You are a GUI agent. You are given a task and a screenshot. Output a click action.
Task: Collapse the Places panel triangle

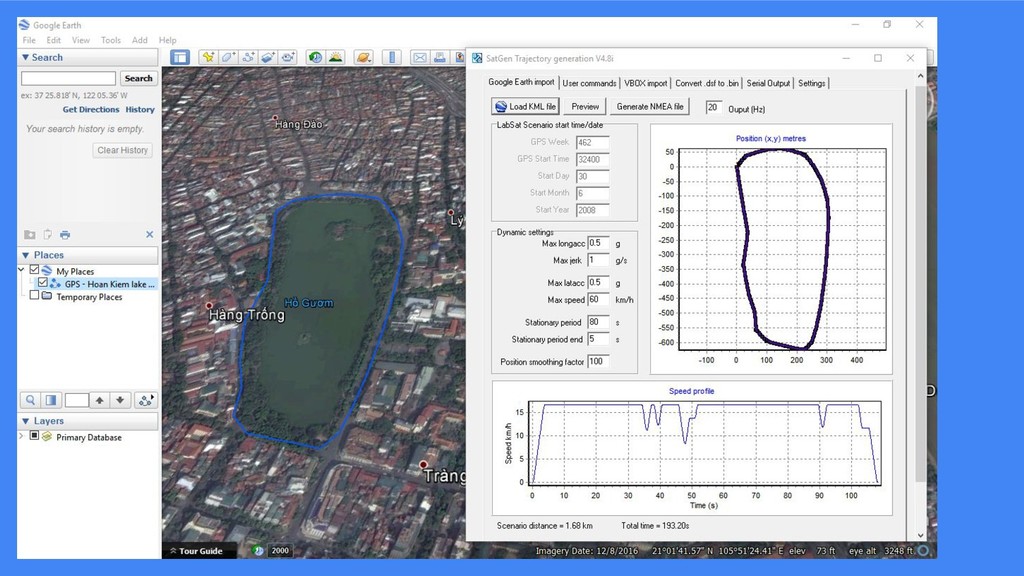click(25, 255)
